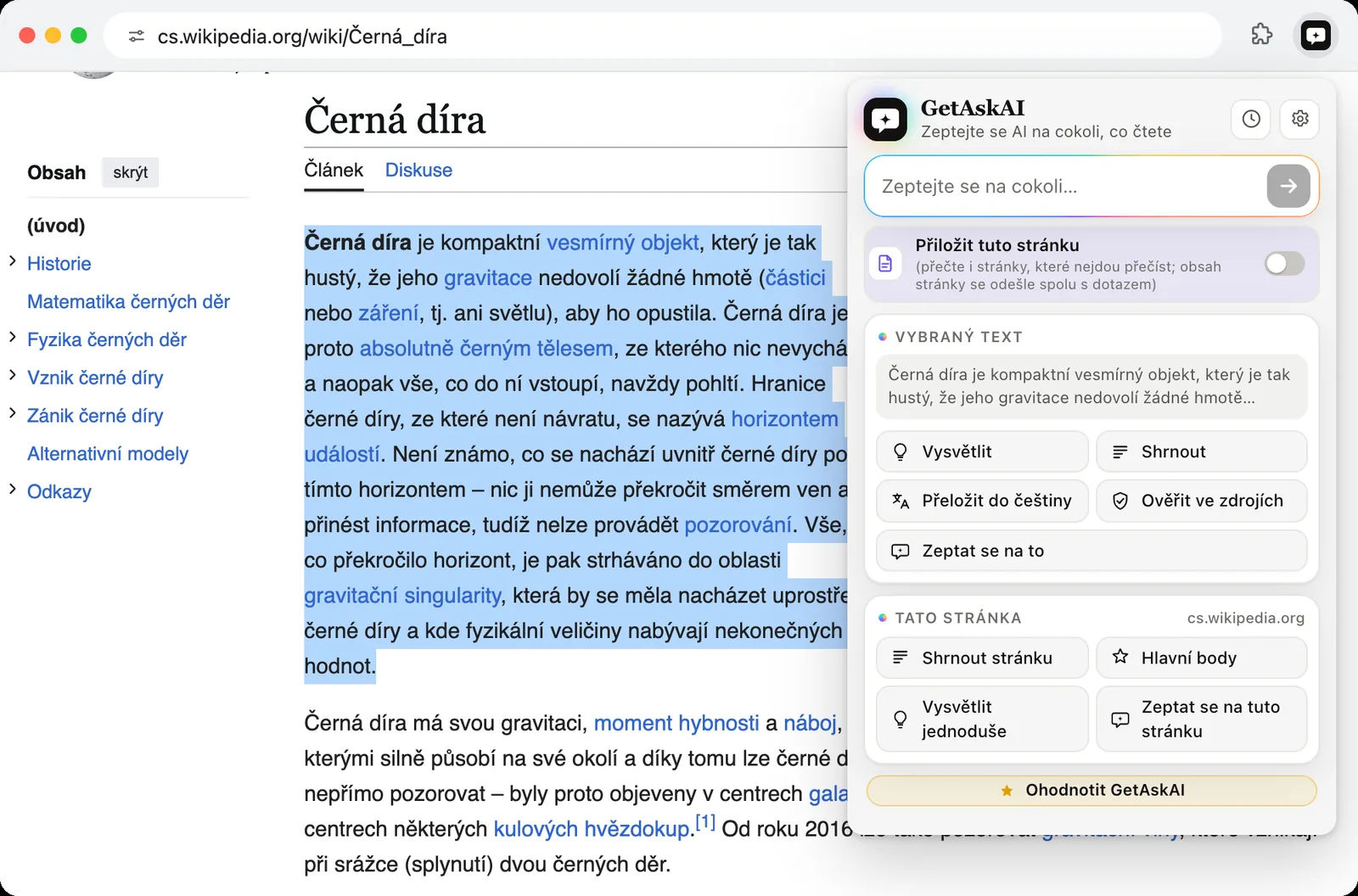1358x896 pixels.
Task: Open the GetAskAI history clock icon
Action: coord(1251,119)
